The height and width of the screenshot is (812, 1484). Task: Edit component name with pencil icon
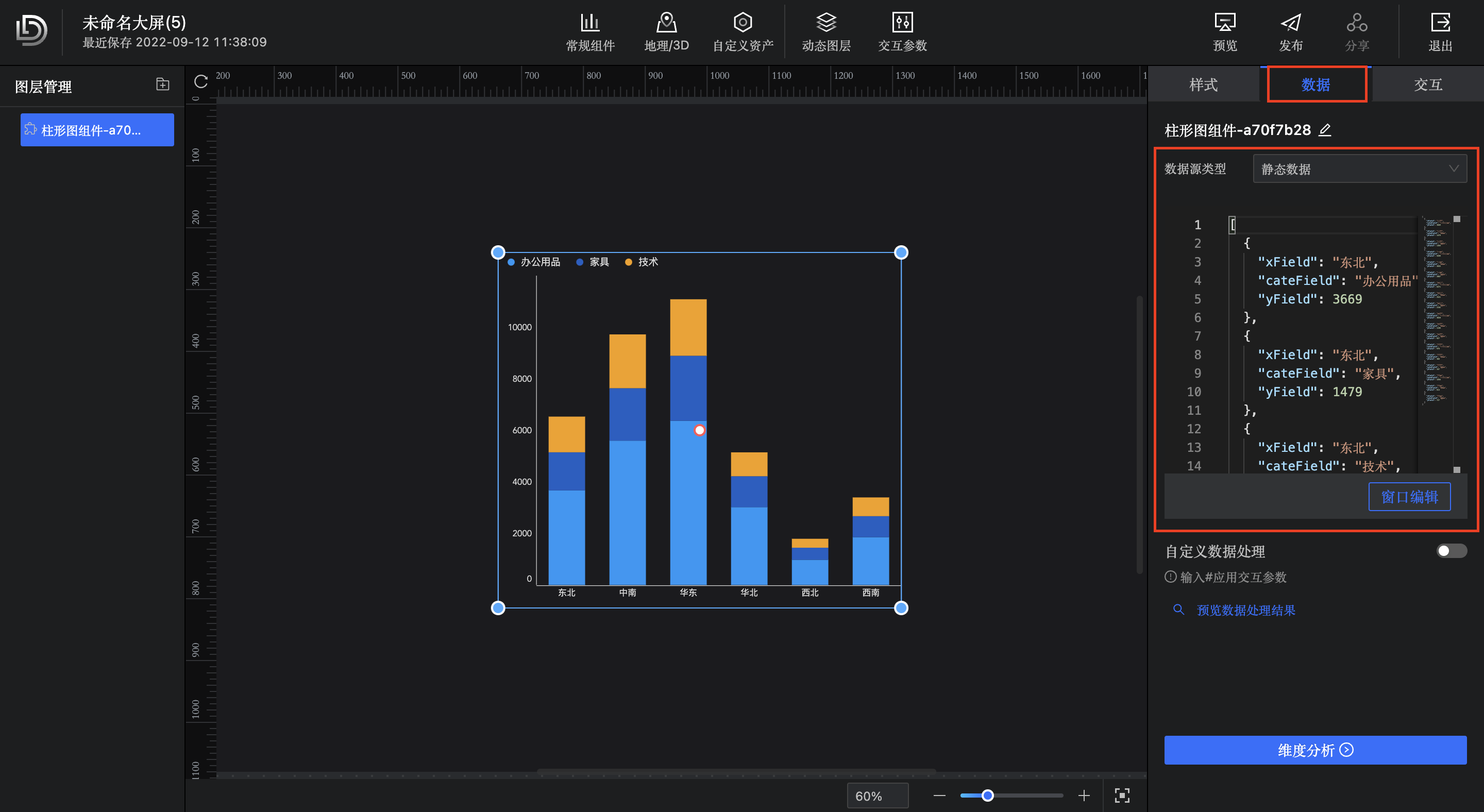pyautogui.click(x=1324, y=130)
